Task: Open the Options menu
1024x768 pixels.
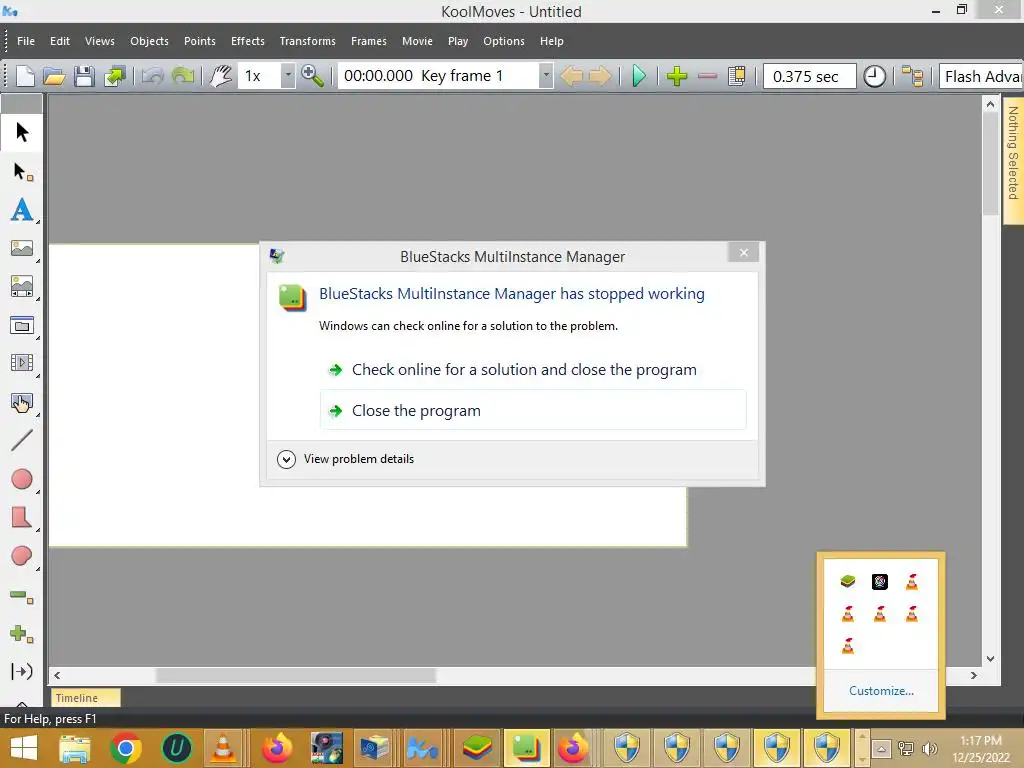Action: (504, 41)
